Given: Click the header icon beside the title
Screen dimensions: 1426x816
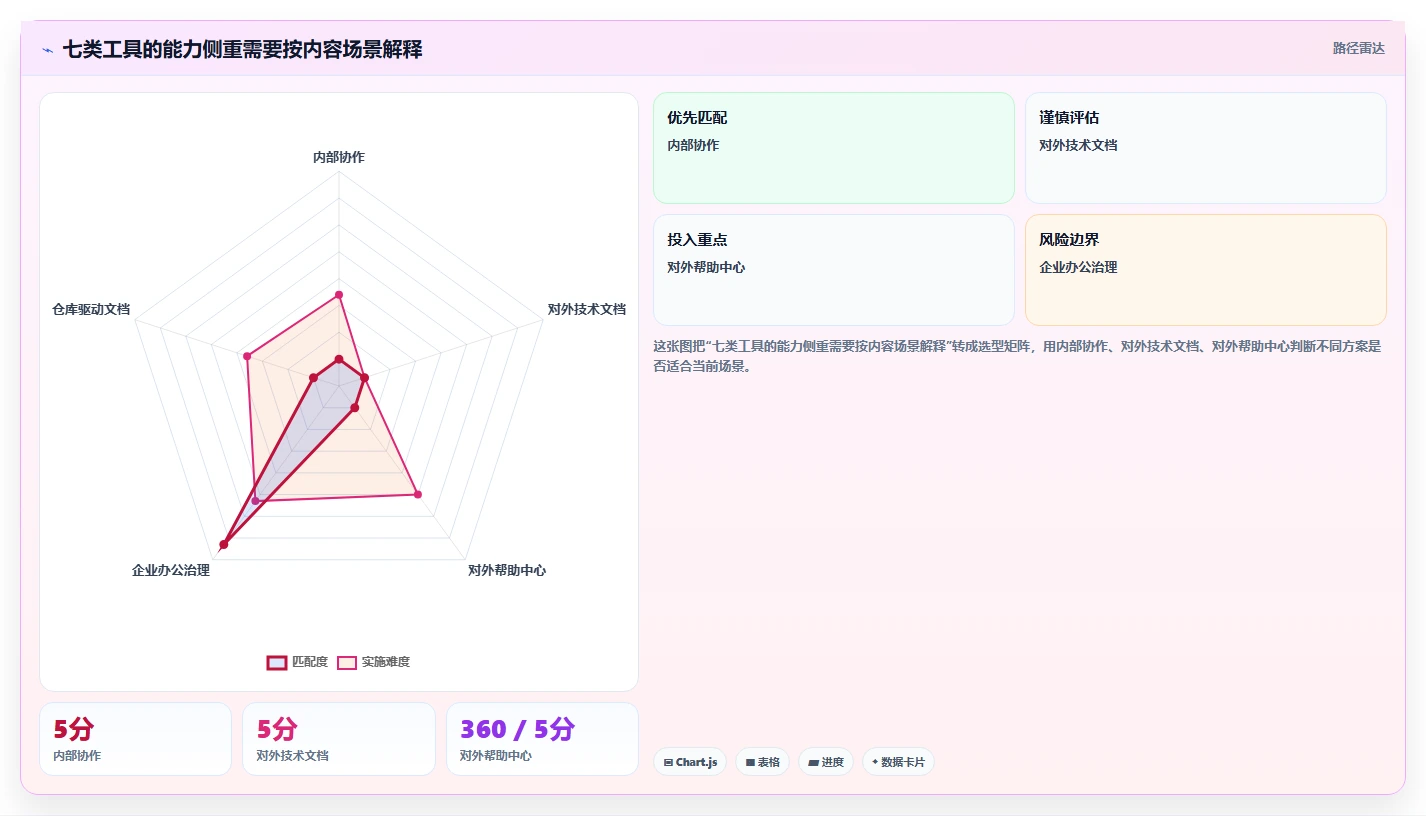Looking at the screenshot, I should (x=48, y=49).
